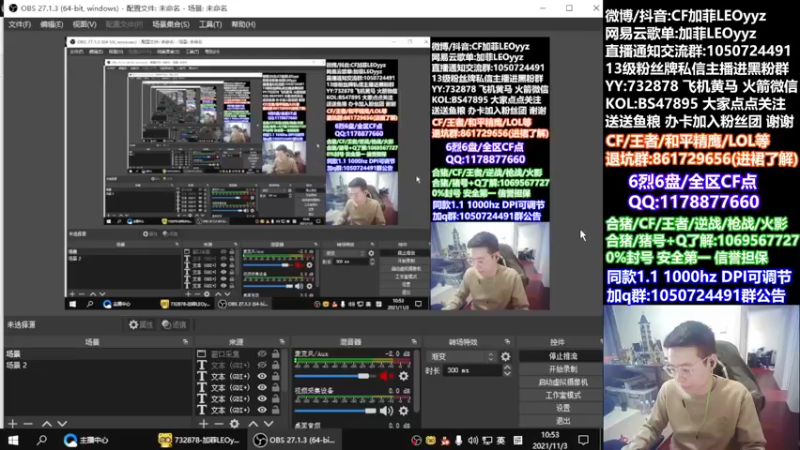This screenshot has width=800, height=450.
Task: Toggle lock on the bottom 文本 (GDI+) source
Action: click(276, 410)
